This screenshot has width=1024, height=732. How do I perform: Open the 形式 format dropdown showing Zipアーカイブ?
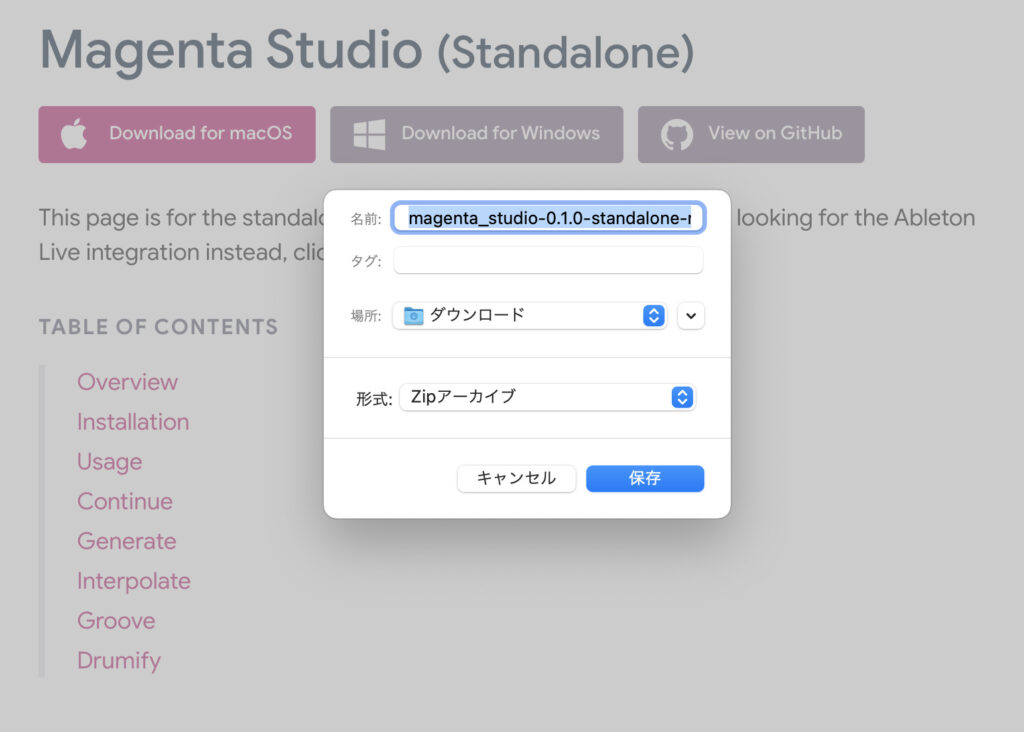(x=547, y=397)
